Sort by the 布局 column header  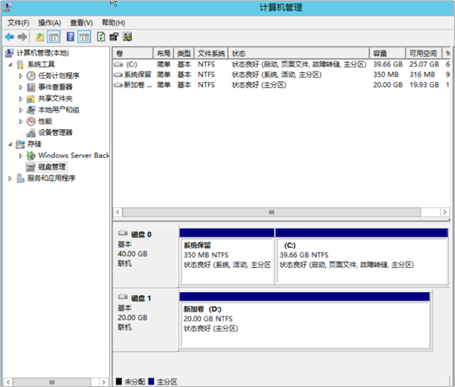point(163,53)
